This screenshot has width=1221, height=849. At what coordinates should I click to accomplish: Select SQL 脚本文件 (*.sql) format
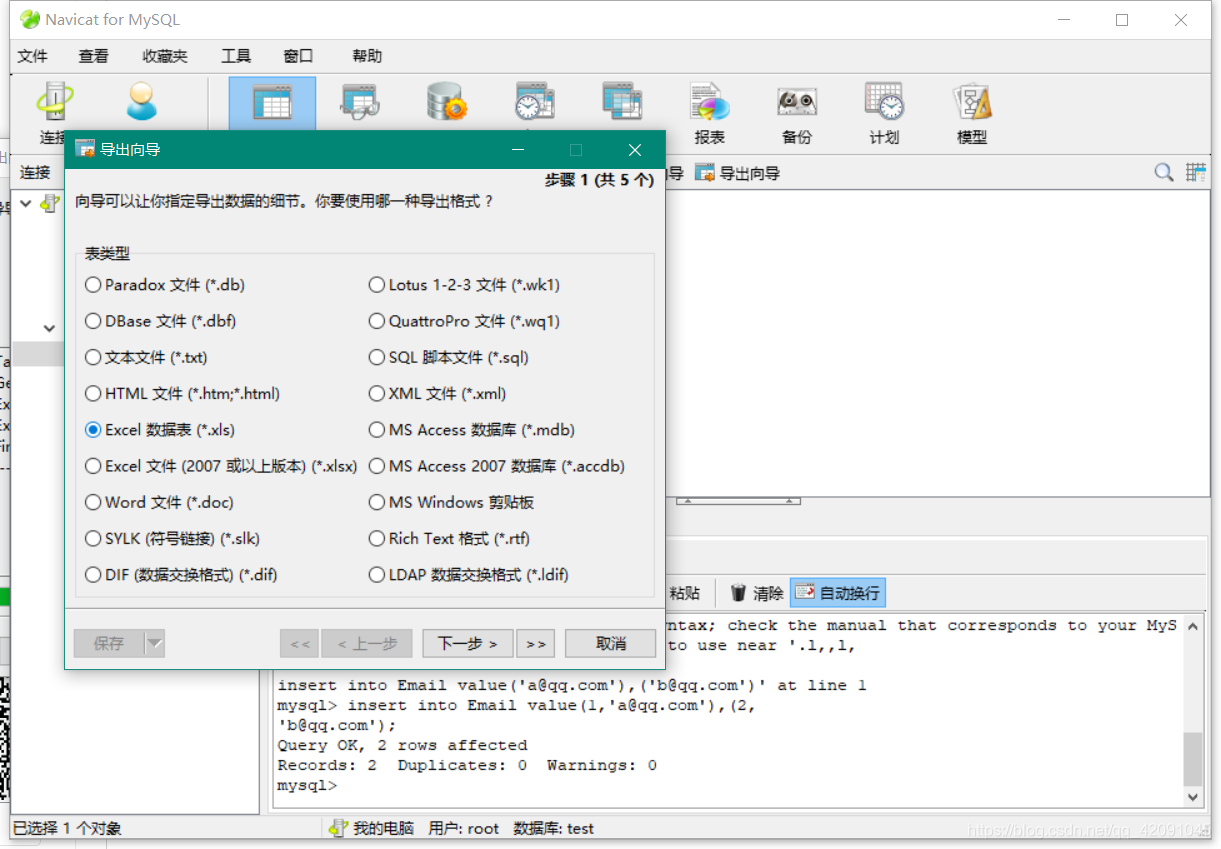pyautogui.click(x=448, y=357)
